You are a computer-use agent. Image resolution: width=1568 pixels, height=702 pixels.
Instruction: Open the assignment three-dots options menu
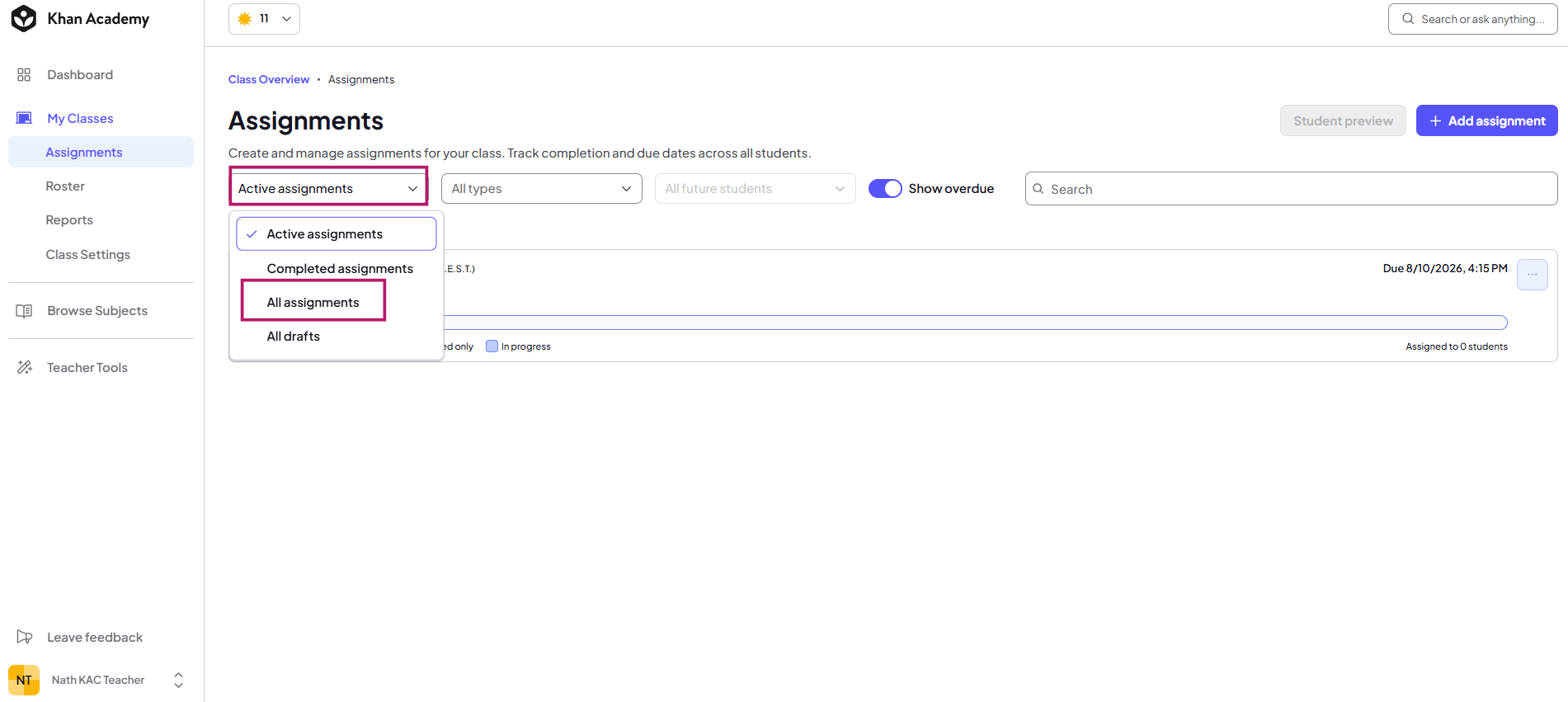(1533, 275)
